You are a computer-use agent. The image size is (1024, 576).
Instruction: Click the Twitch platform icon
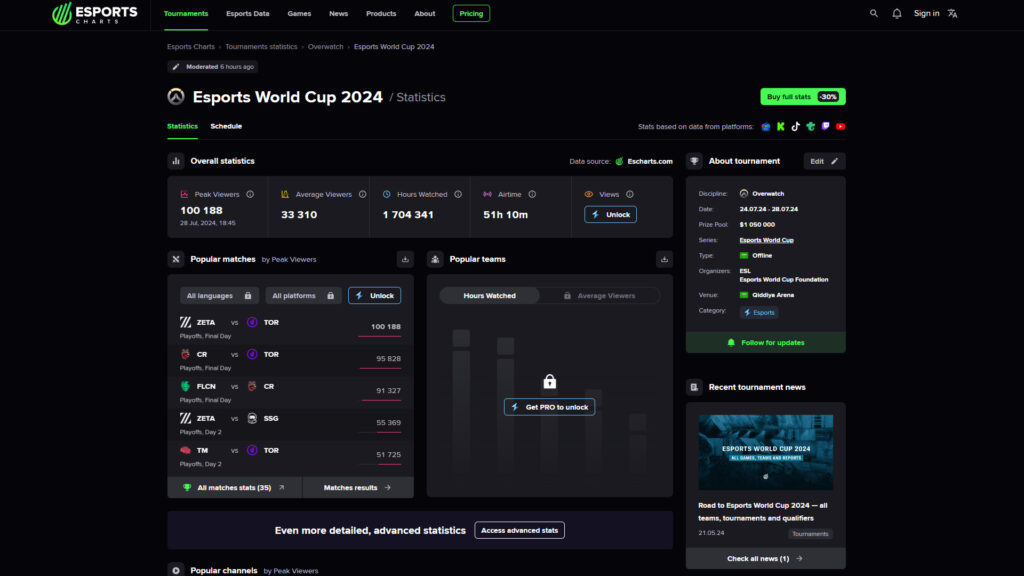(826, 126)
